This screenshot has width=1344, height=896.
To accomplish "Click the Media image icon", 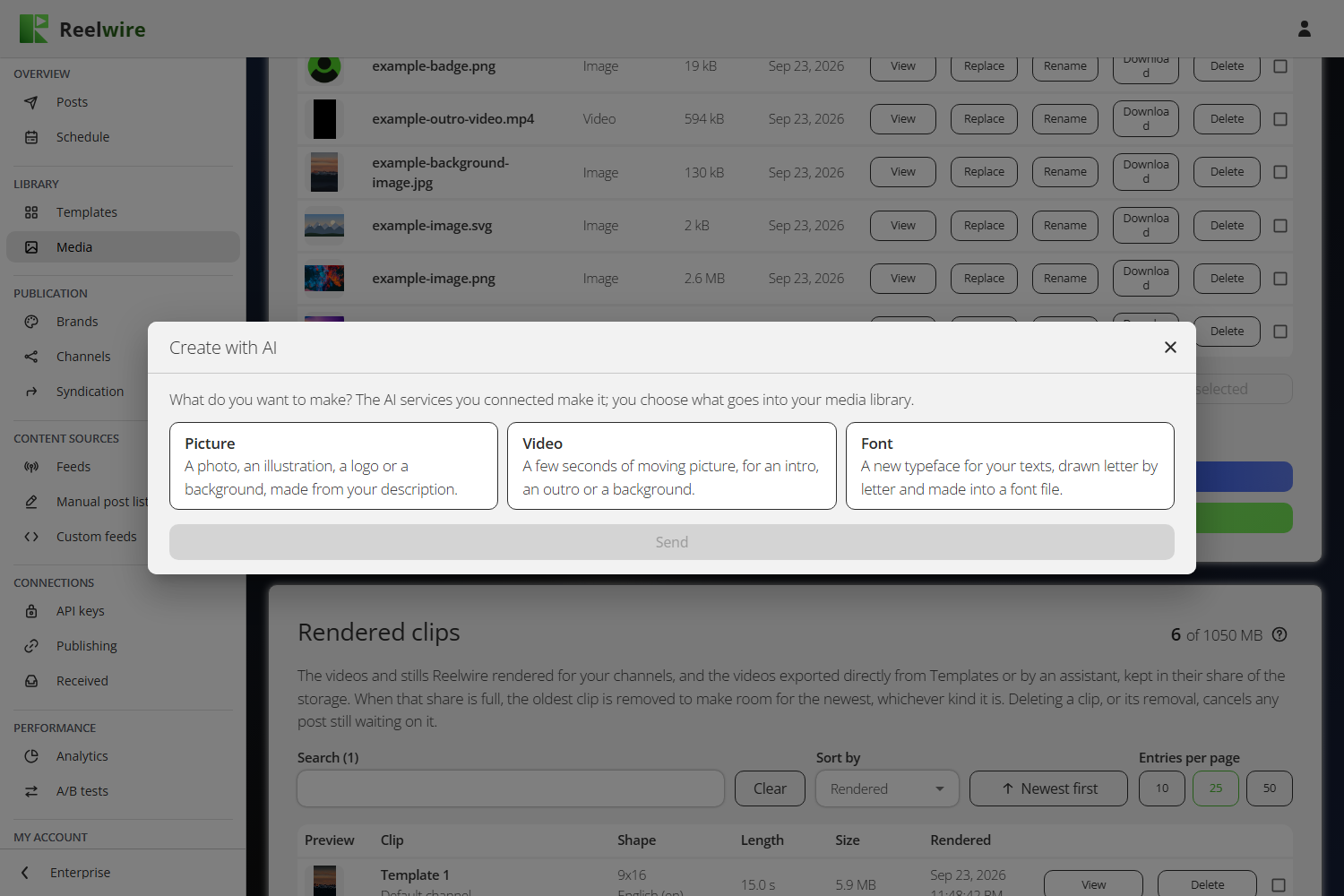I will pyautogui.click(x=31, y=247).
